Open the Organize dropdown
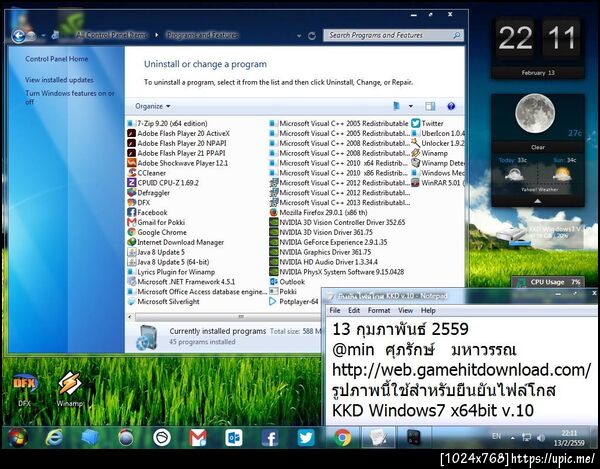Screen dimensions: 600x469 coord(152,106)
